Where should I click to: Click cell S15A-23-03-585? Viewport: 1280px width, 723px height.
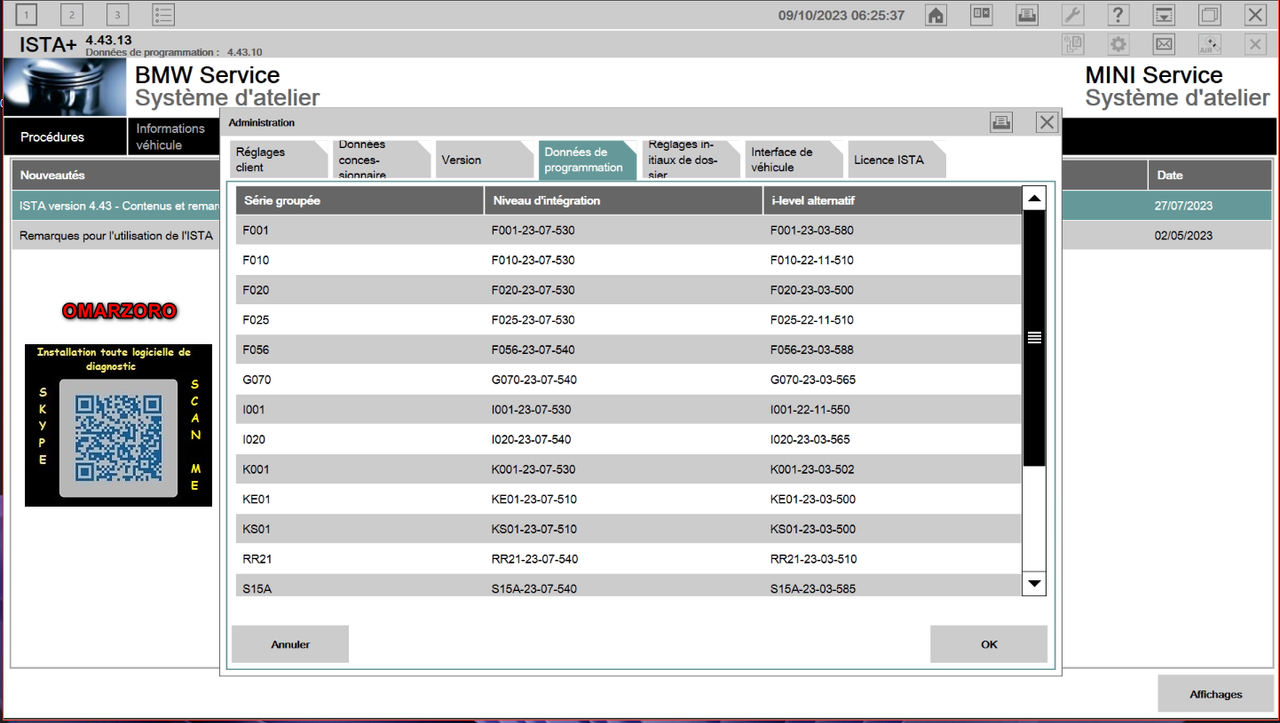coord(813,589)
